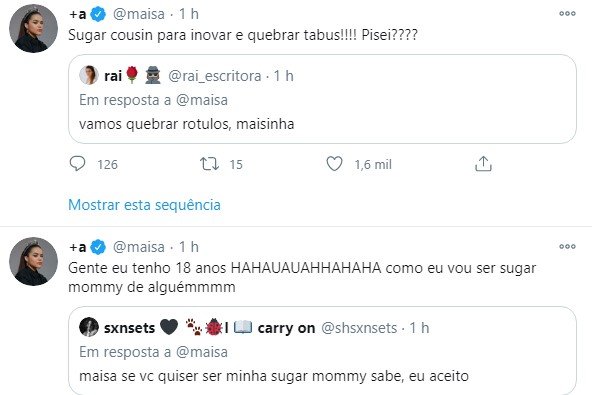This screenshot has height=395, width=592.
Task: Open the @shsxnsets handle link
Action: [x=359, y=328]
